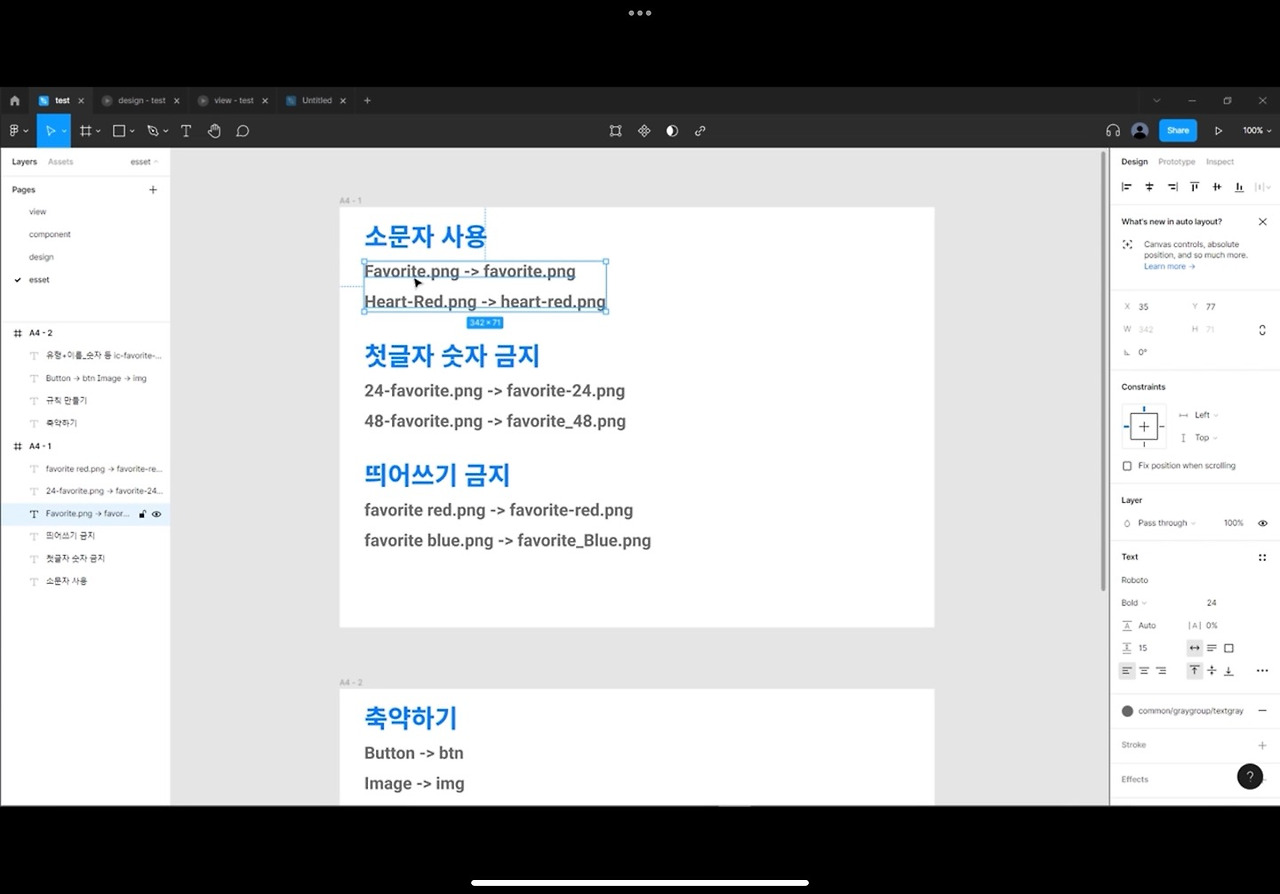Add a stroke with plus button
Image resolution: width=1280 pixels, height=894 pixels.
pyautogui.click(x=1262, y=745)
